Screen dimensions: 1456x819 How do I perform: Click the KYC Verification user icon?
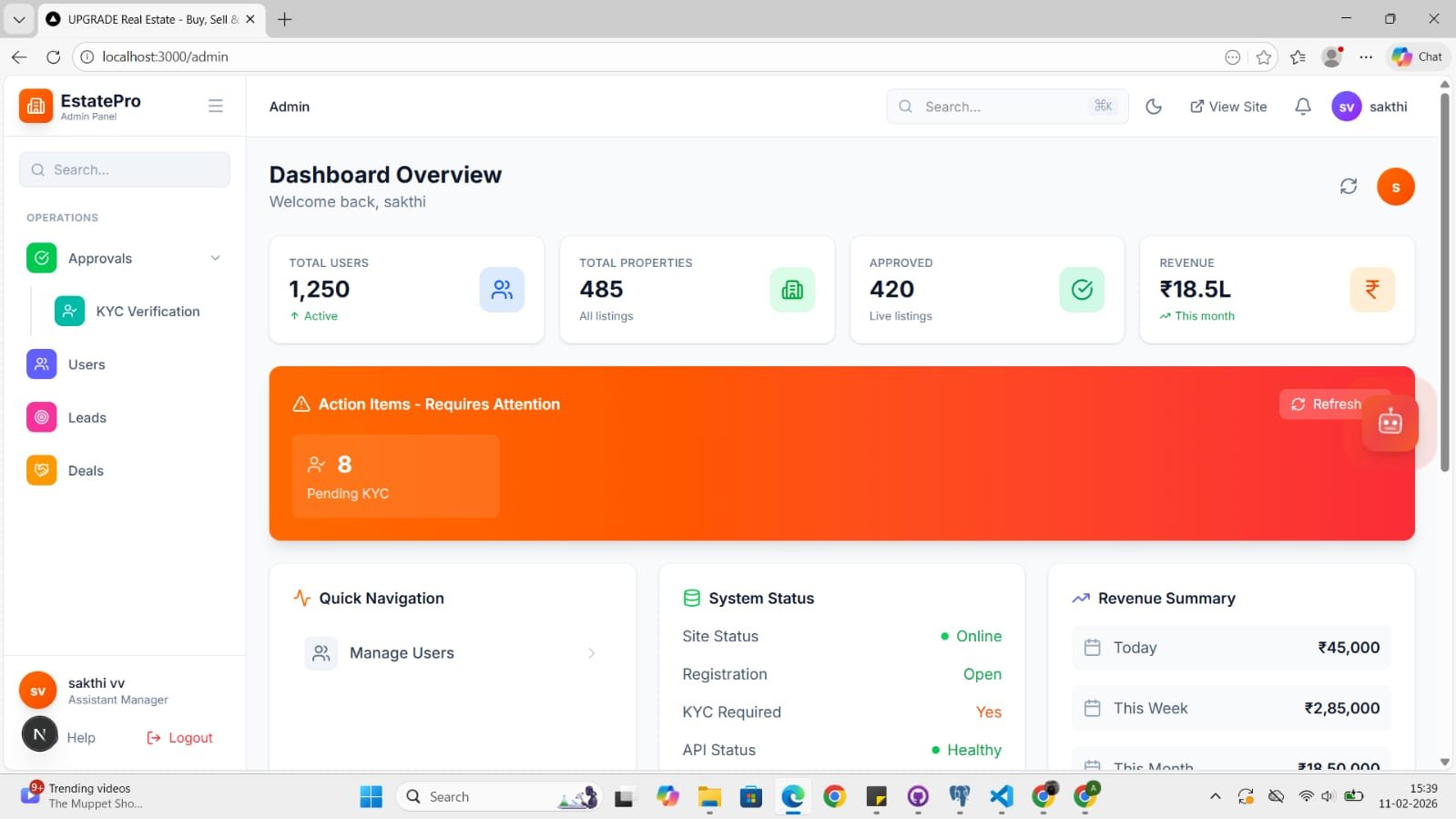pos(70,311)
